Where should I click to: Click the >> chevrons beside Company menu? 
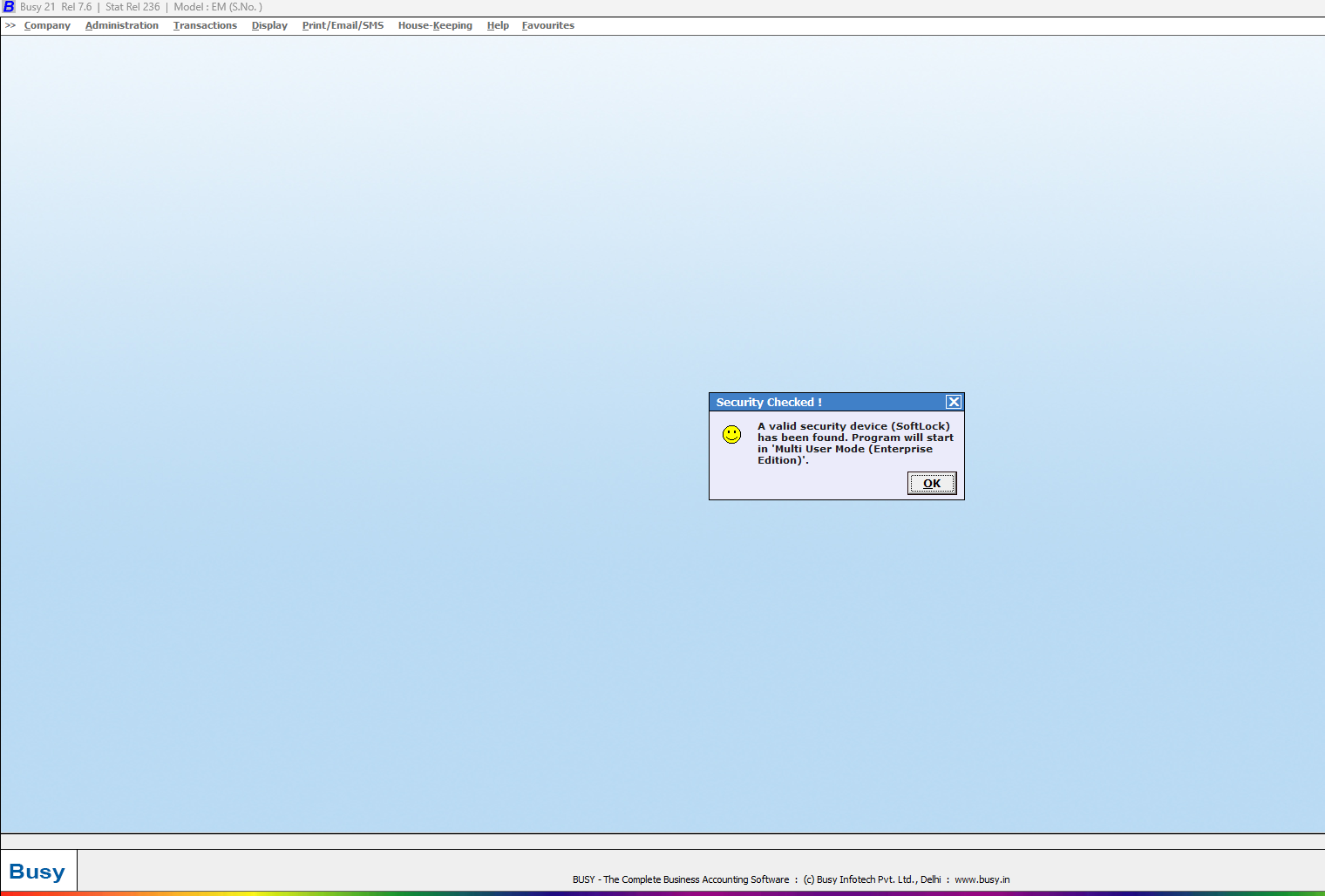[10, 25]
